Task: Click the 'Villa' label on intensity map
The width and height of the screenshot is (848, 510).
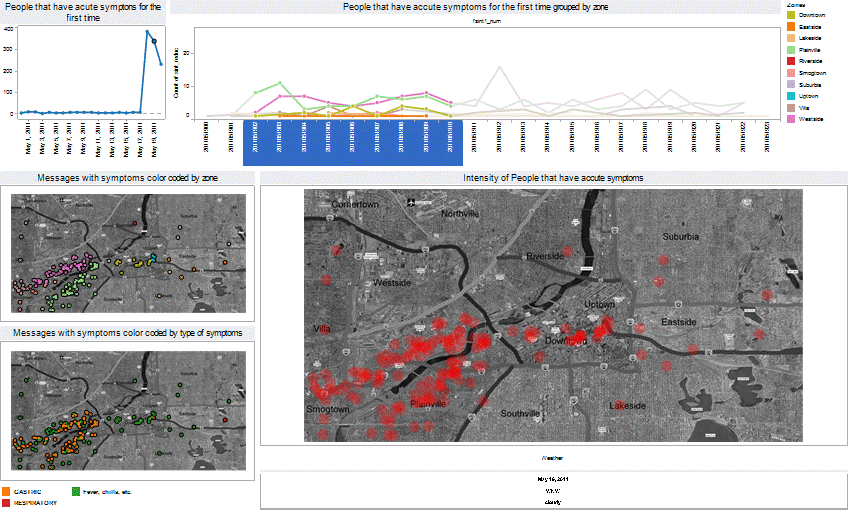Action: click(322, 329)
